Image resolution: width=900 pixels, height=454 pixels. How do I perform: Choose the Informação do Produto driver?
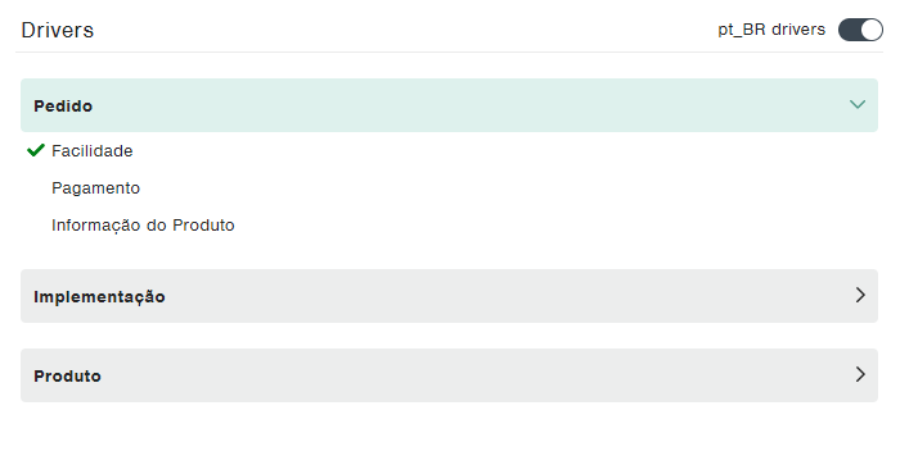coord(143,225)
